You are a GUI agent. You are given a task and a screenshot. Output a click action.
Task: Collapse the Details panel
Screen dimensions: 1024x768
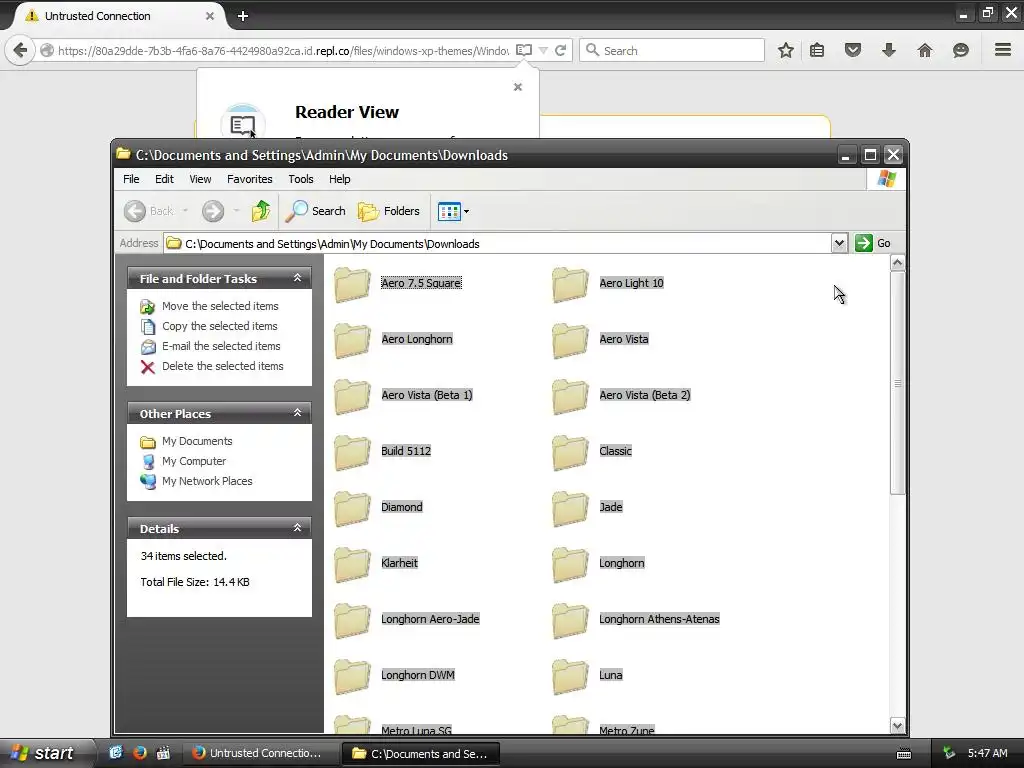(x=297, y=528)
